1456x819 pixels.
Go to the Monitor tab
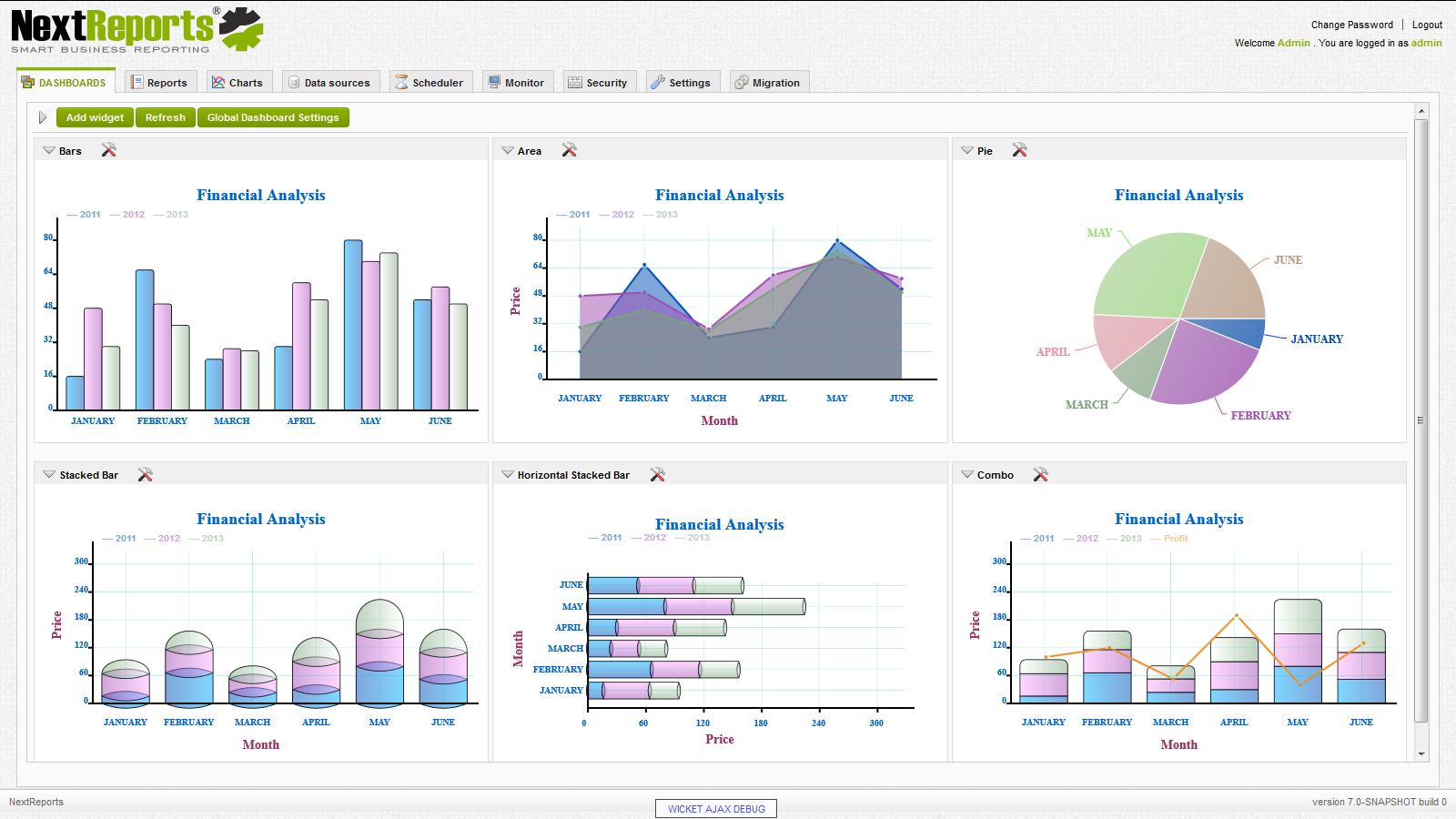[x=517, y=82]
